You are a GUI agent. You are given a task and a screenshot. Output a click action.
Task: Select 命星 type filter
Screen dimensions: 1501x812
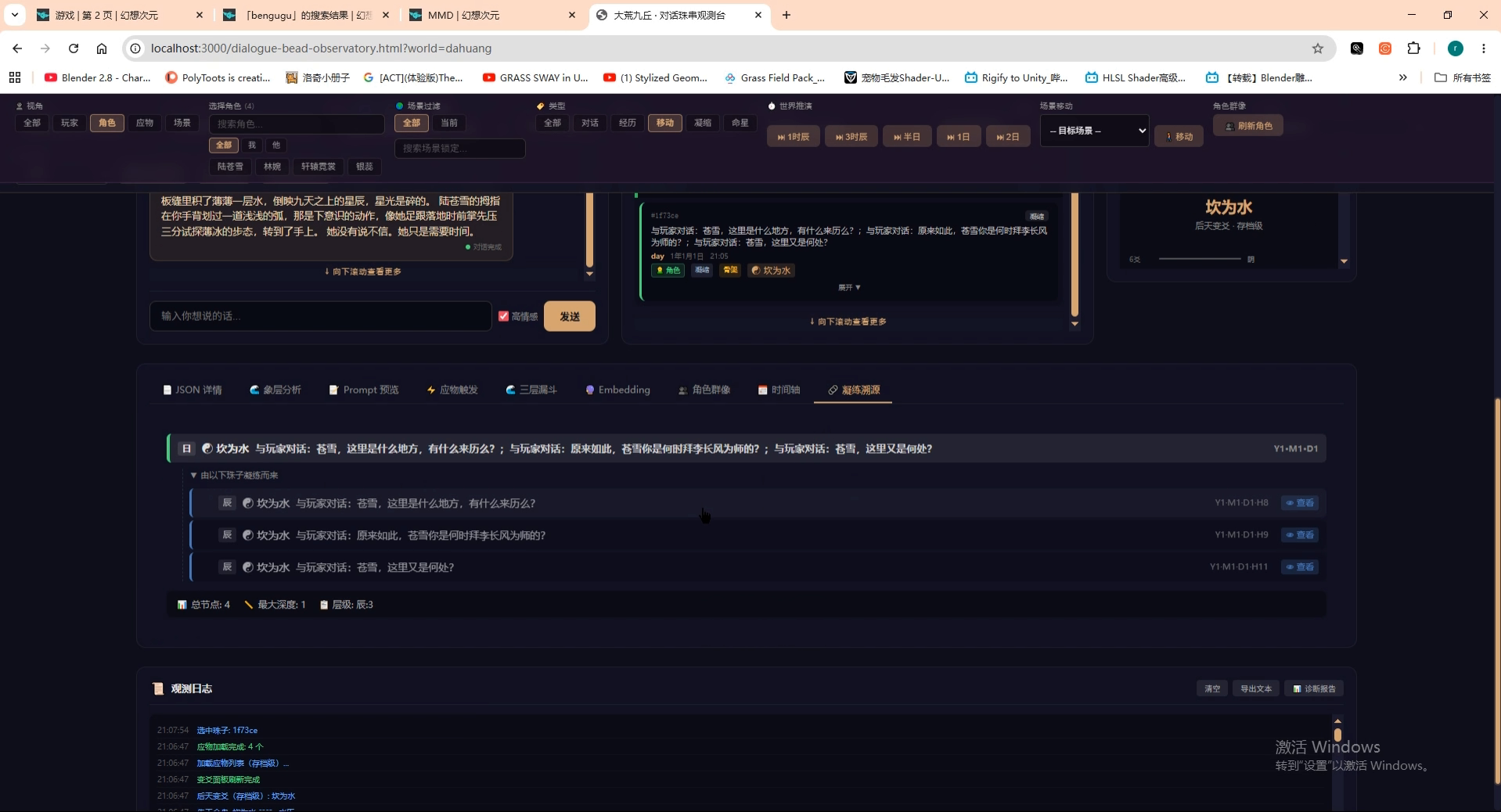click(x=740, y=123)
